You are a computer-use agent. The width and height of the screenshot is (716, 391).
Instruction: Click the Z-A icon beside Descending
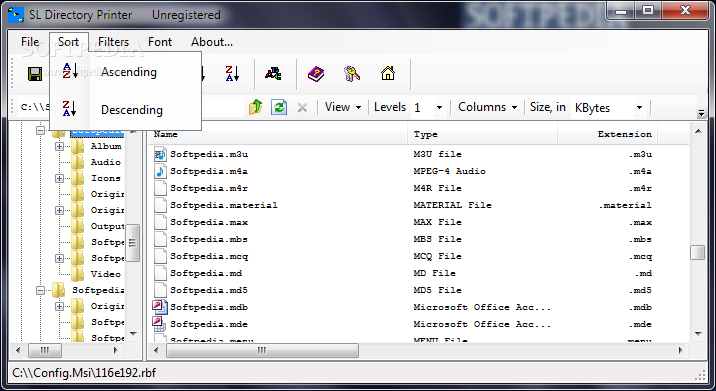coord(69,109)
